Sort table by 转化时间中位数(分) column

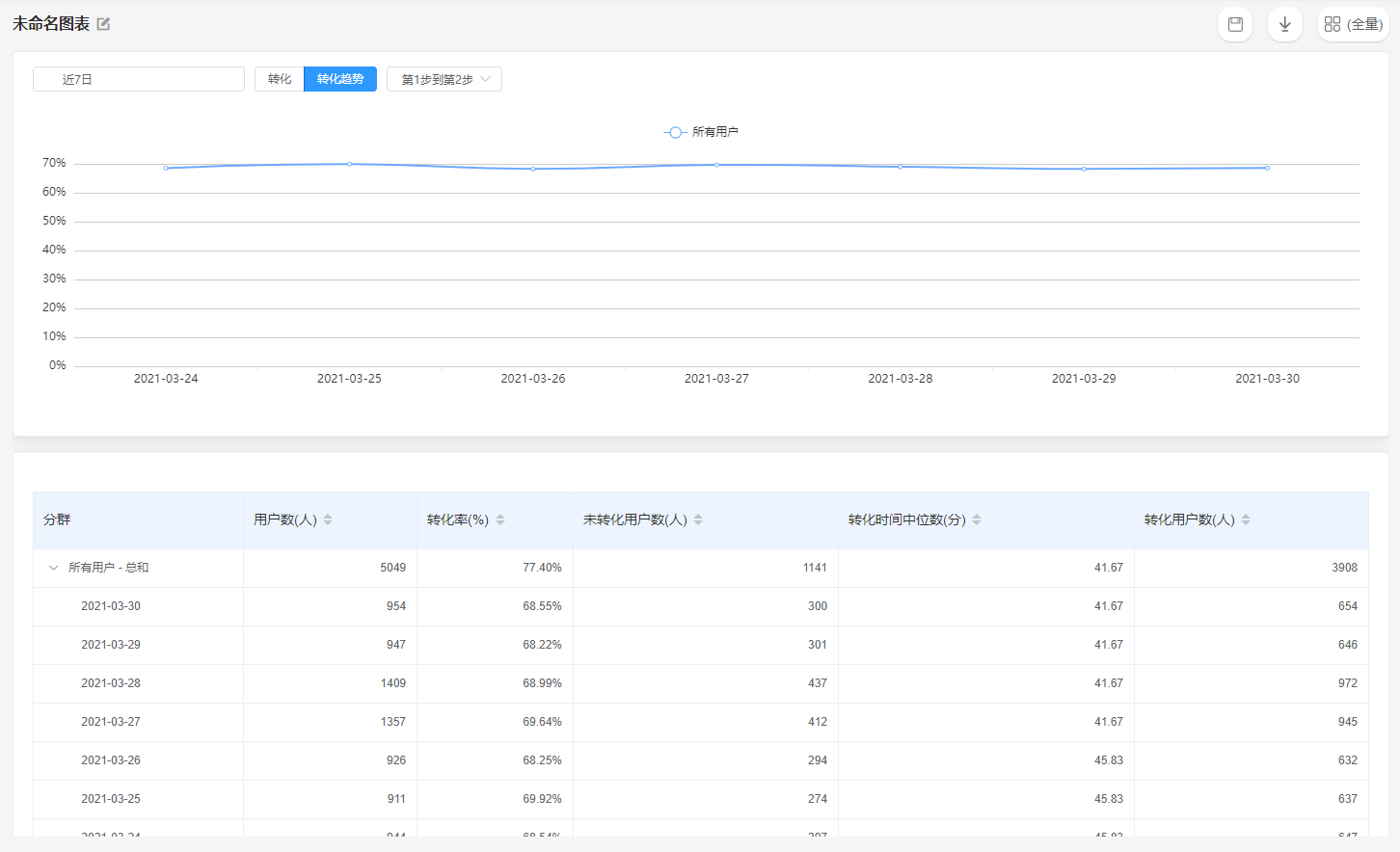click(977, 519)
